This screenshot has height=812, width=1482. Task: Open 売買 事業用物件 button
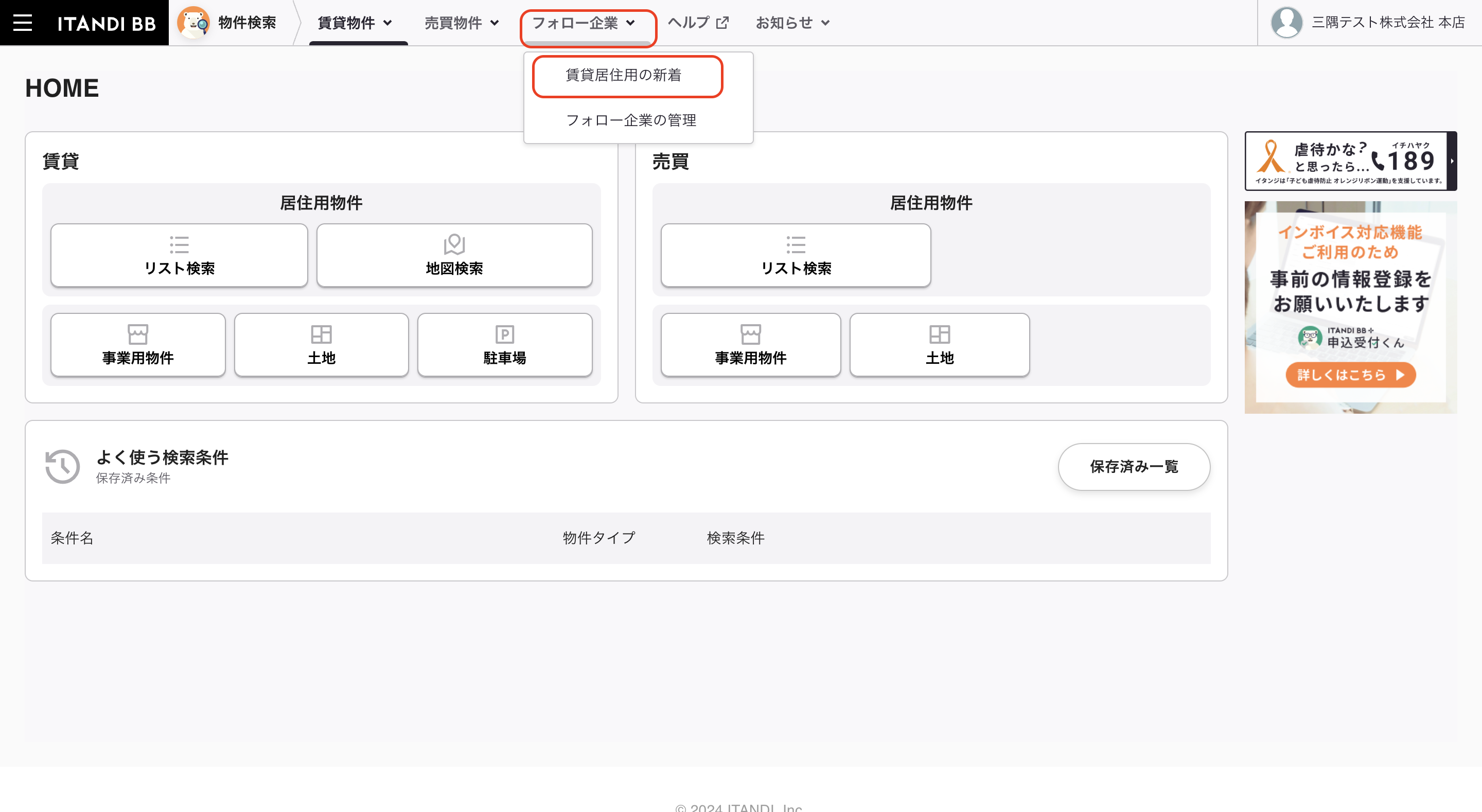(x=751, y=345)
